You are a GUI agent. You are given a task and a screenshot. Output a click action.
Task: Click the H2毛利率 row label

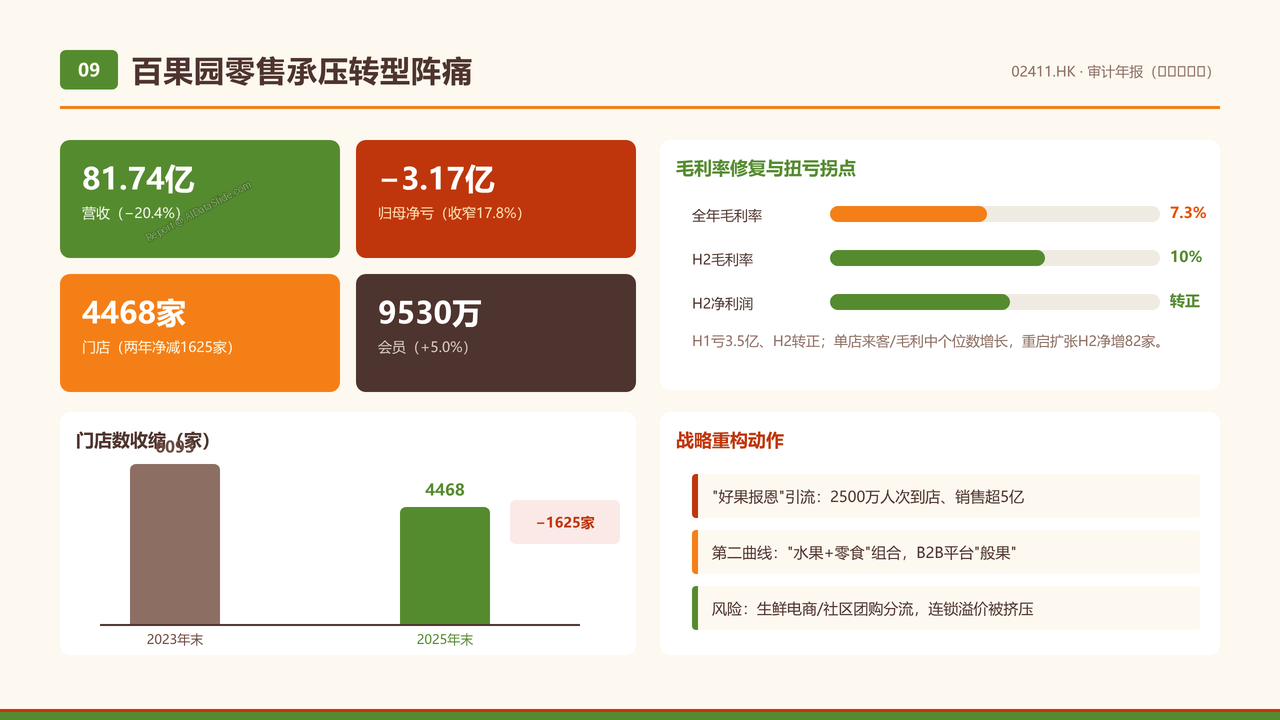722,259
